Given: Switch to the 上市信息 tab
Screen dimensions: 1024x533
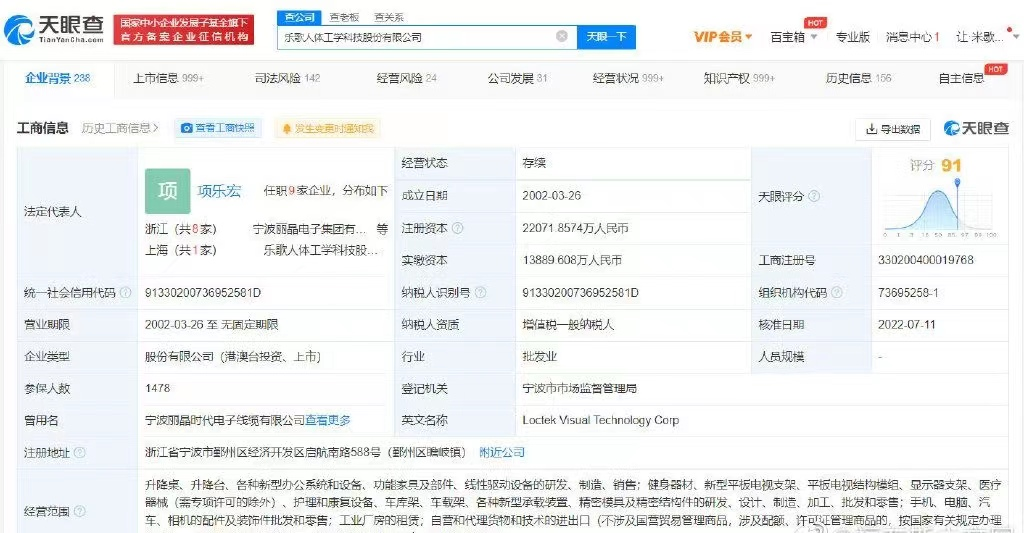Looking at the screenshot, I should click(x=168, y=78).
